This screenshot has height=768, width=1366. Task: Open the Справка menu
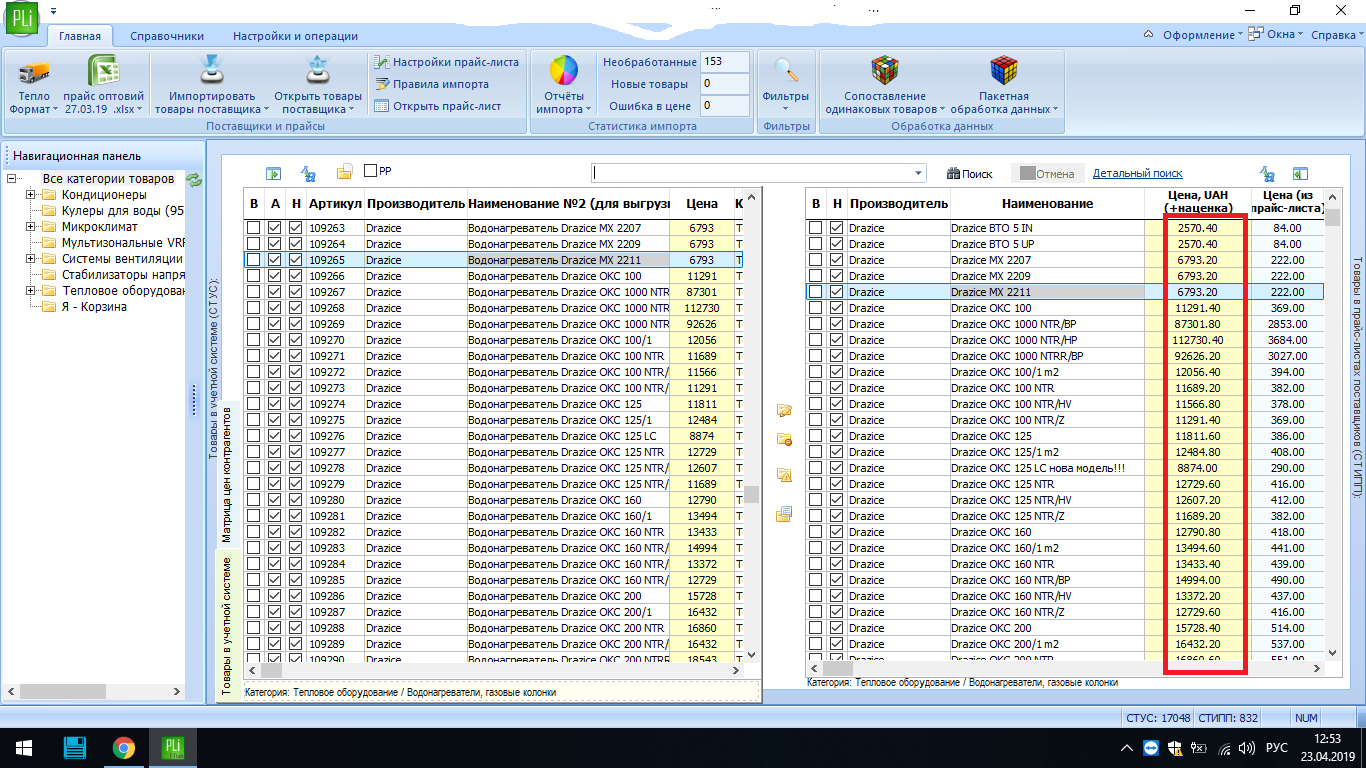point(1337,35)
